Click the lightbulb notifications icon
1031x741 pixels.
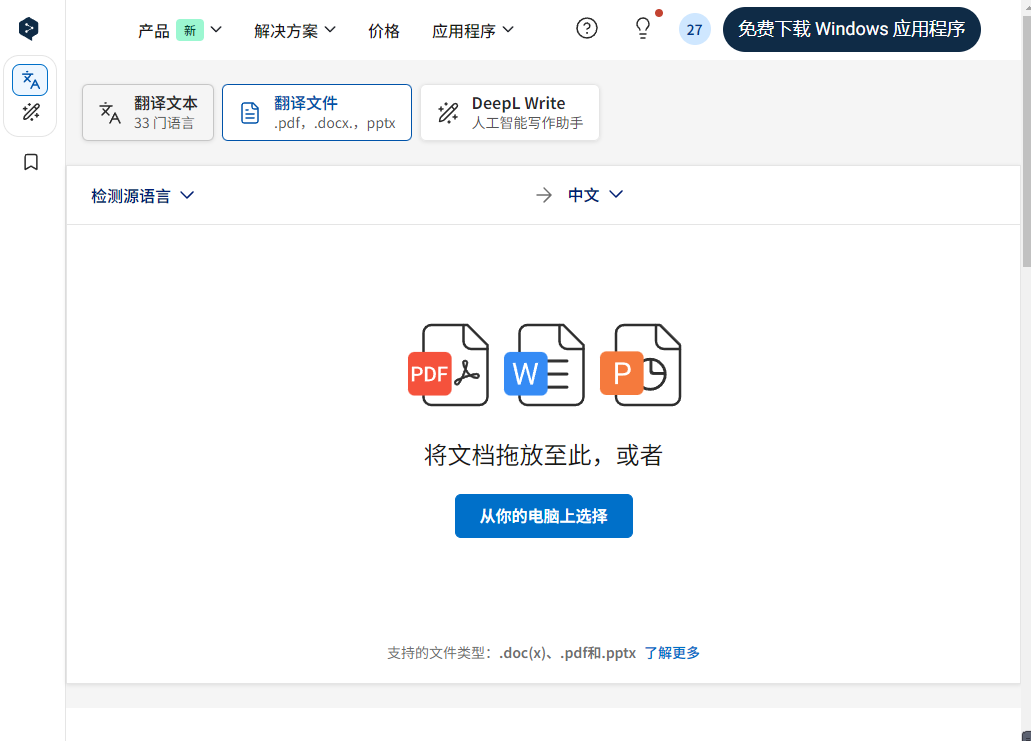coord(642,28)
